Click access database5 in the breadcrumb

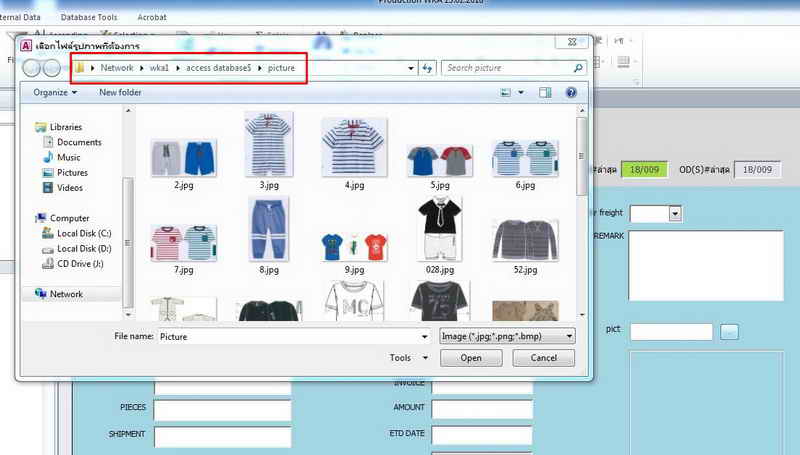point(218,68)
